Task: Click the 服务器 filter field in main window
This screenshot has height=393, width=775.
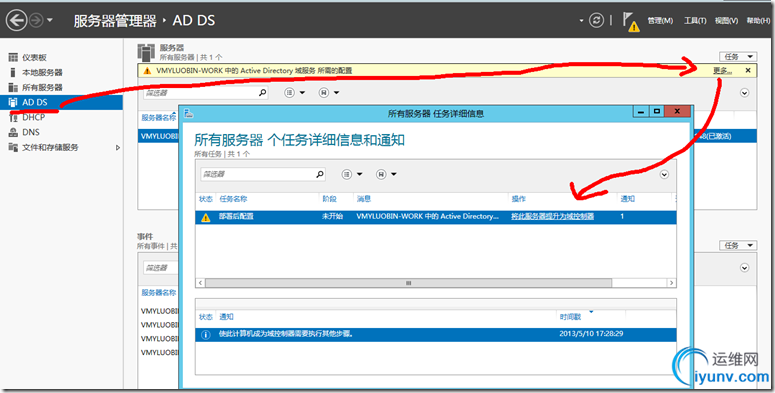Action: 200,92
